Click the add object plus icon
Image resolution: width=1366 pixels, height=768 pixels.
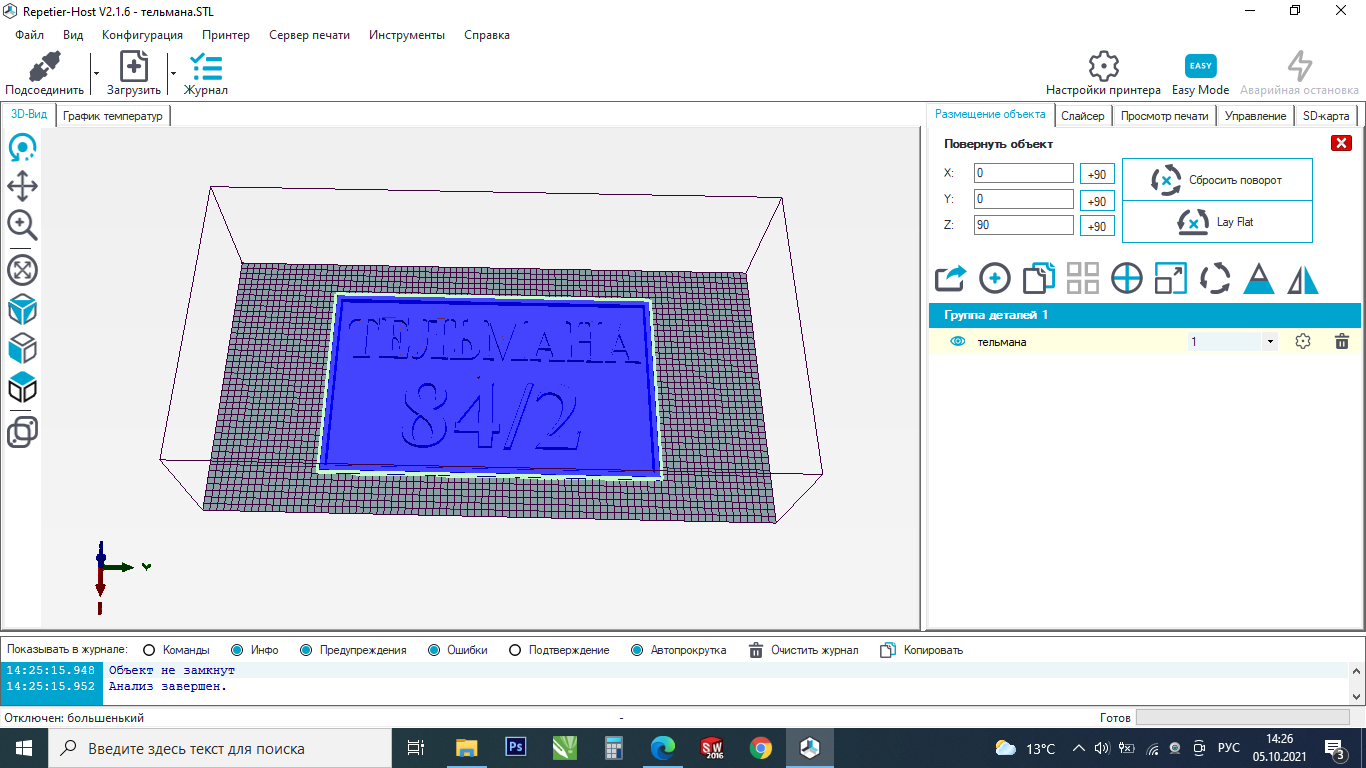click(995, 278)
